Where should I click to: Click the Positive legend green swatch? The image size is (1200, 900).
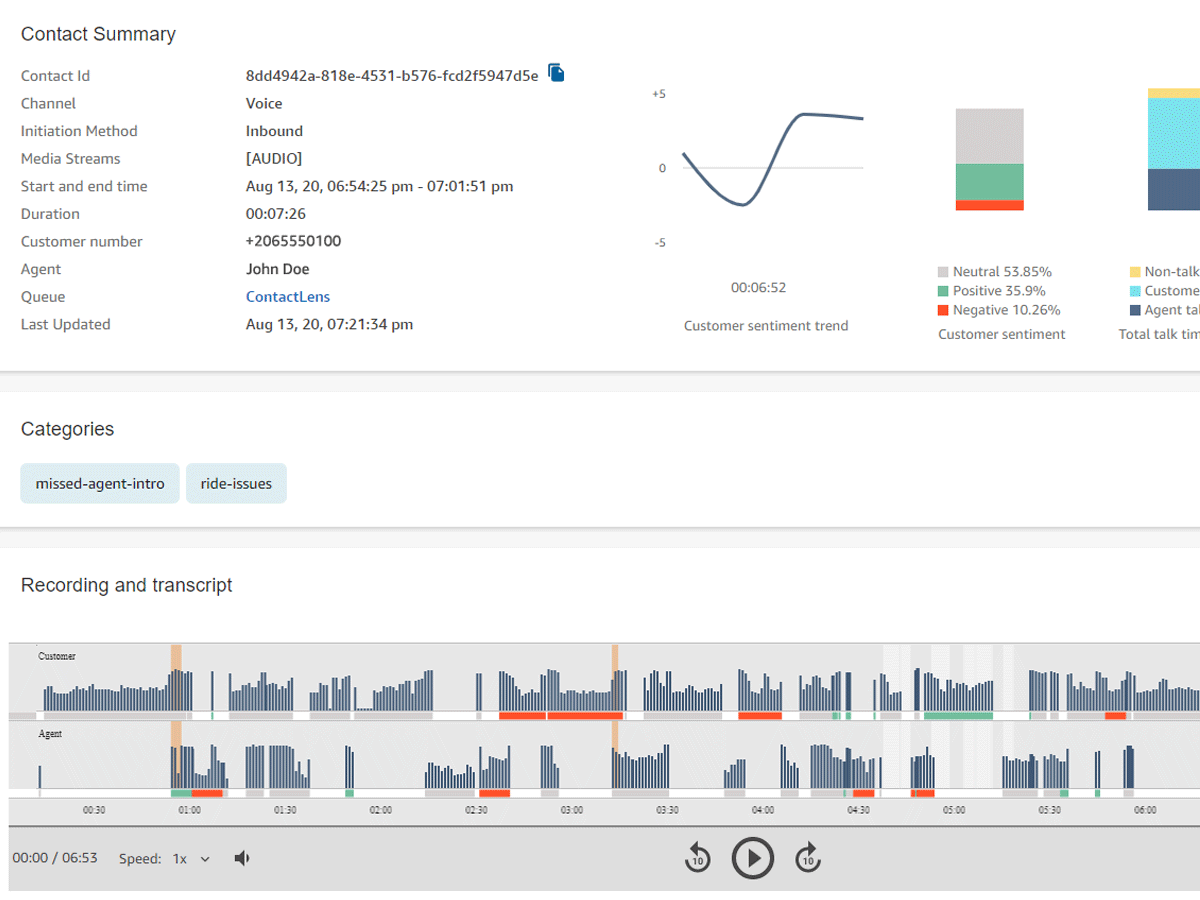[943, 291]
